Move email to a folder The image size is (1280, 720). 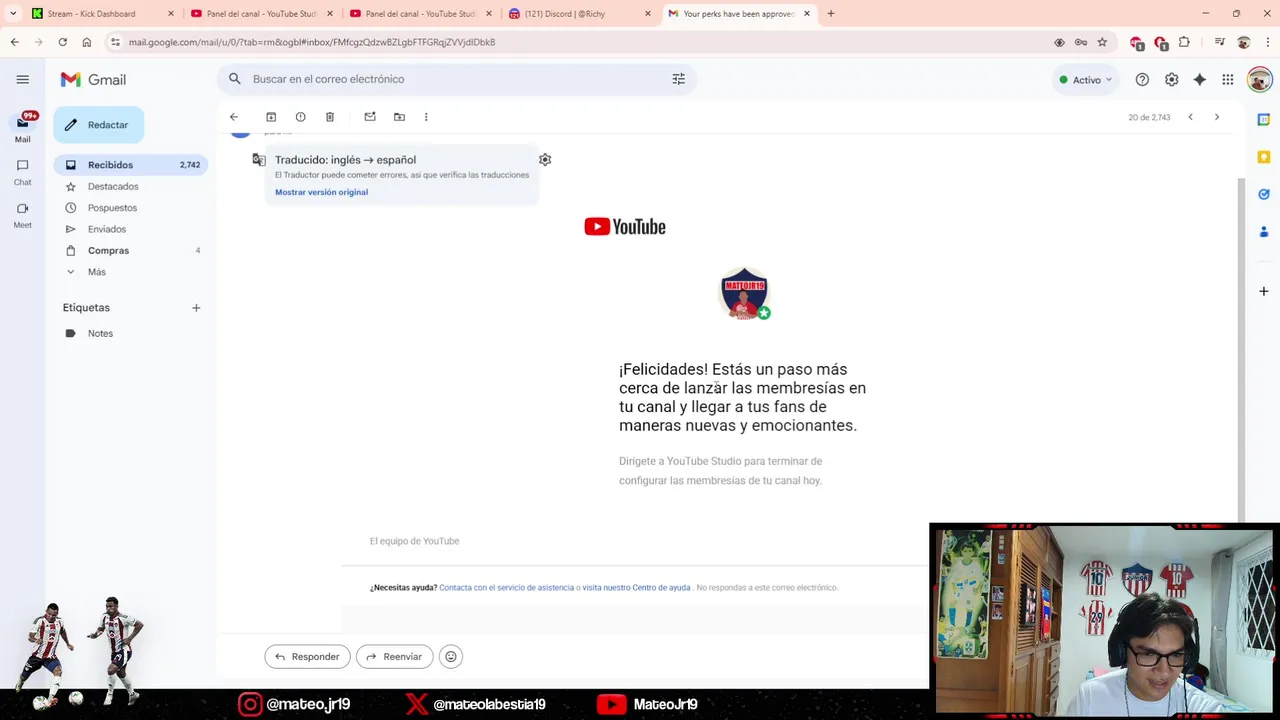point(399,117)
